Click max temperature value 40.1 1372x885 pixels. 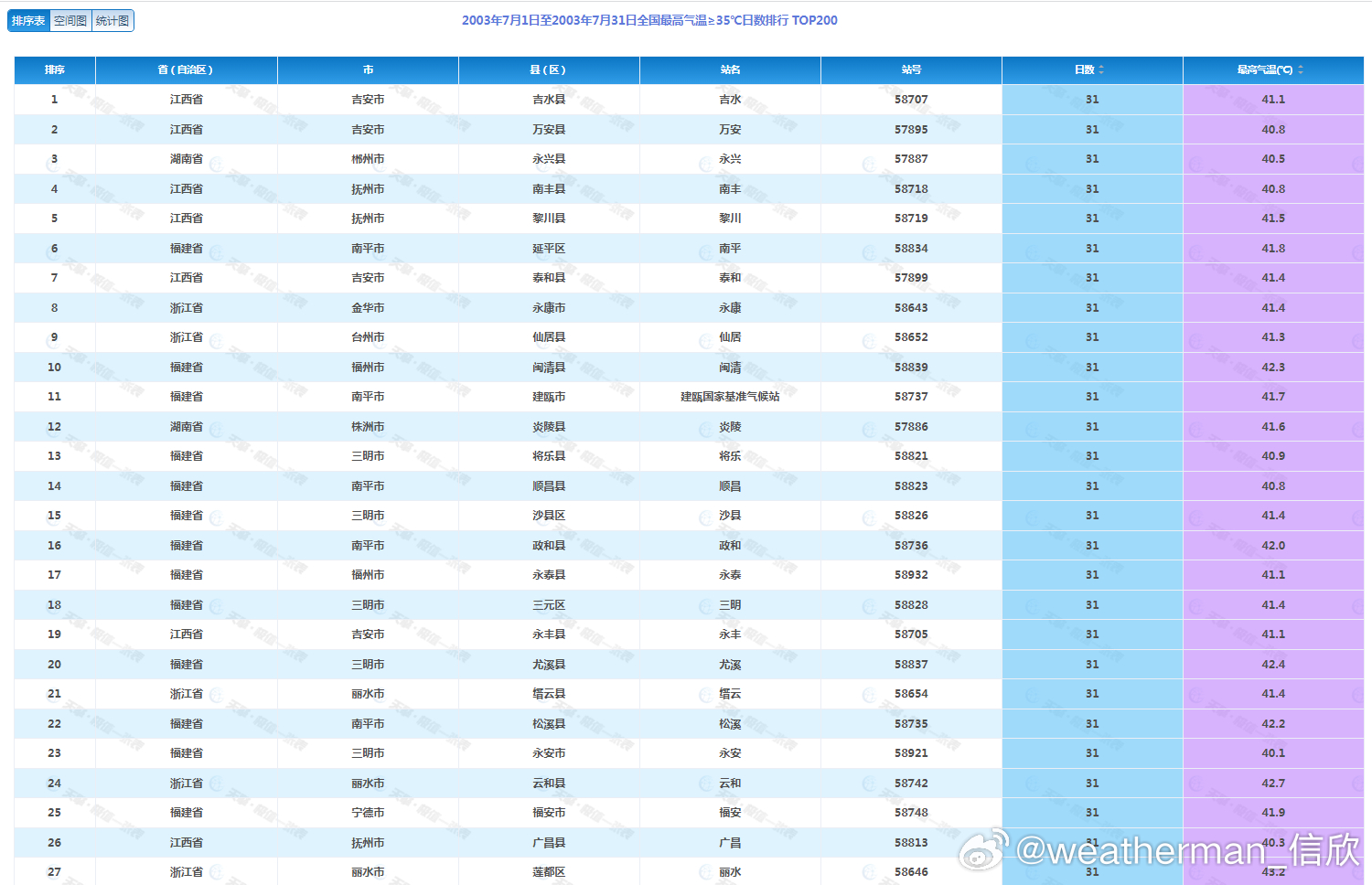tap(1273, 753)
